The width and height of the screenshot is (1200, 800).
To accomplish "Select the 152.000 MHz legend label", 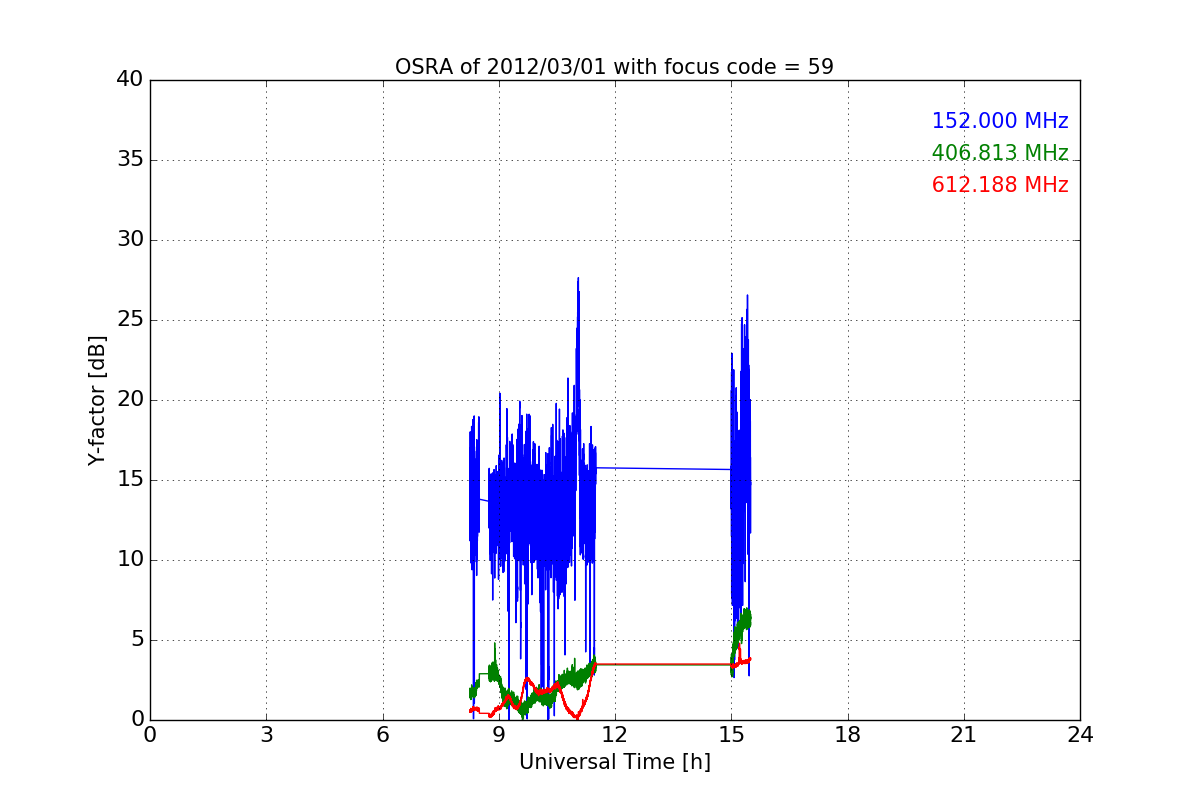I will pos(1000,121).
